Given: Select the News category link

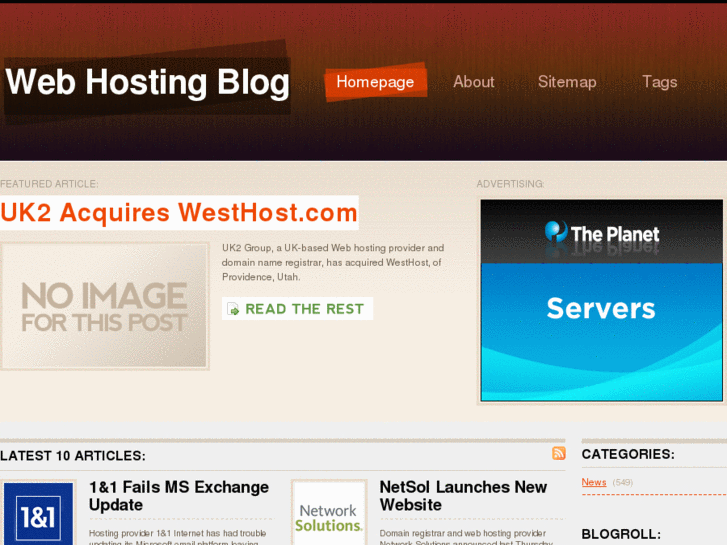Looking at the screenshot, I should [594, 482].
